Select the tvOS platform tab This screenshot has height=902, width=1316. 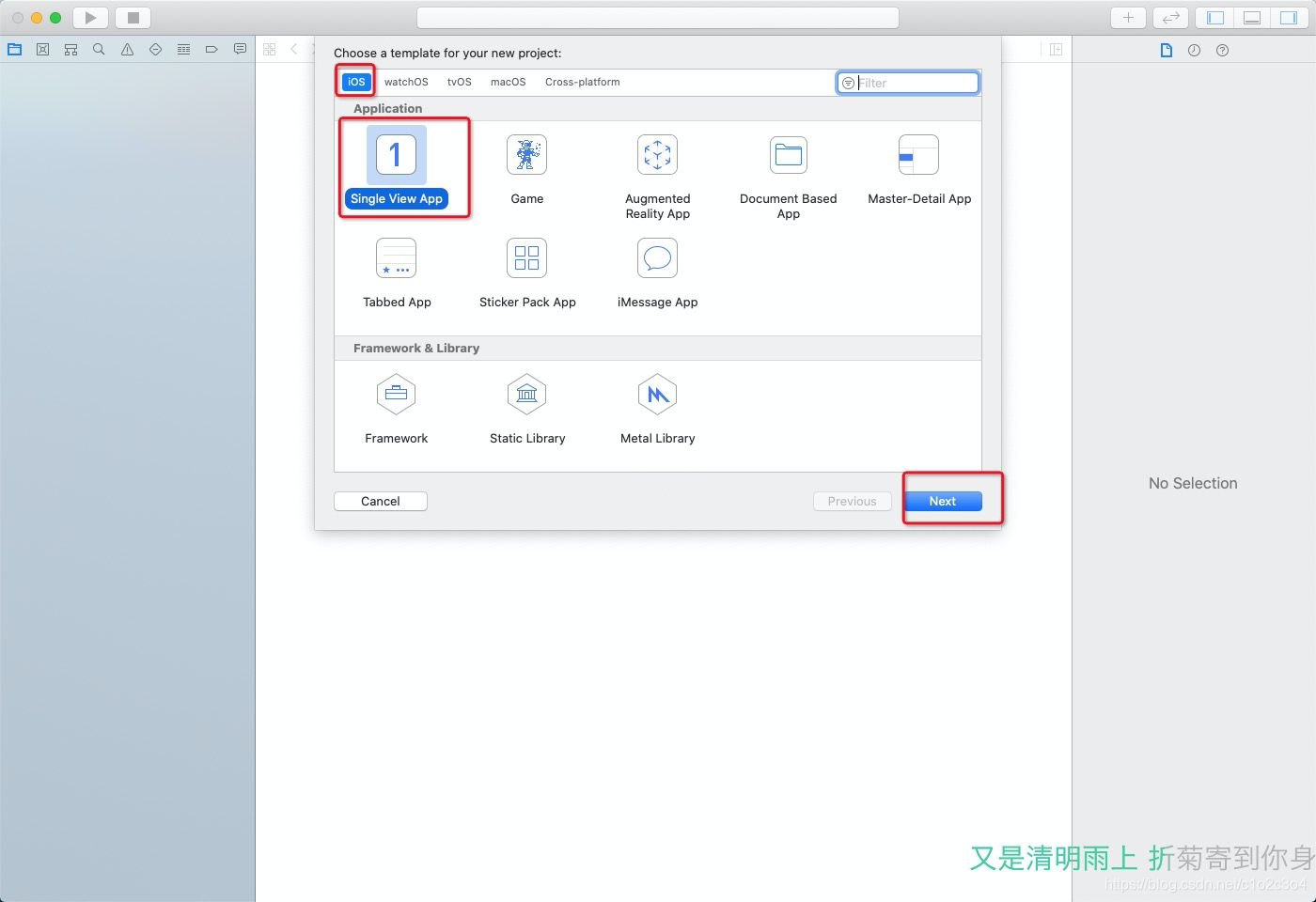460,82
